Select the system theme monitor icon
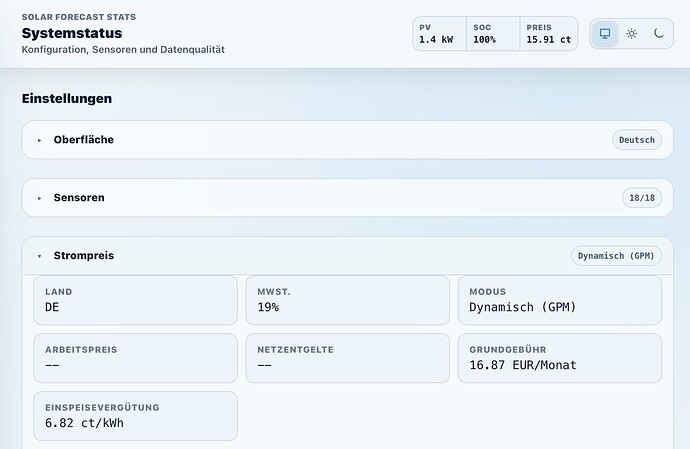The height and width of the screenshot is (449, 690). click(x=605, y=33)
